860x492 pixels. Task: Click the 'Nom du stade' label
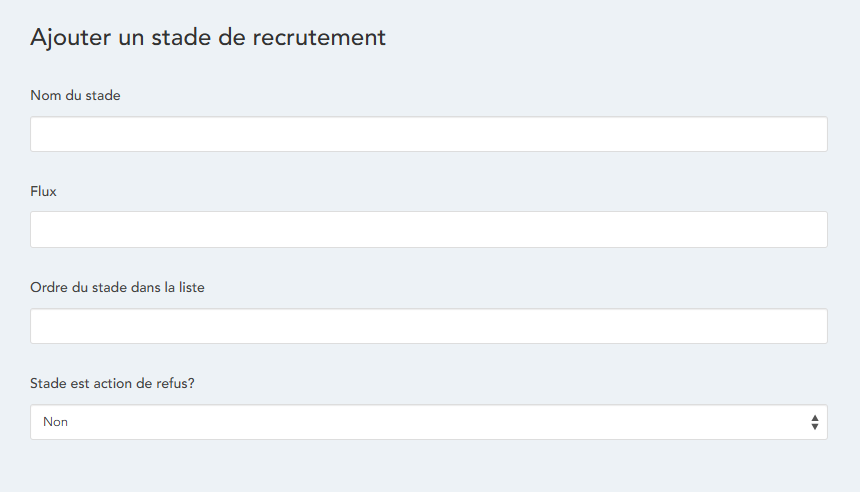76,95
